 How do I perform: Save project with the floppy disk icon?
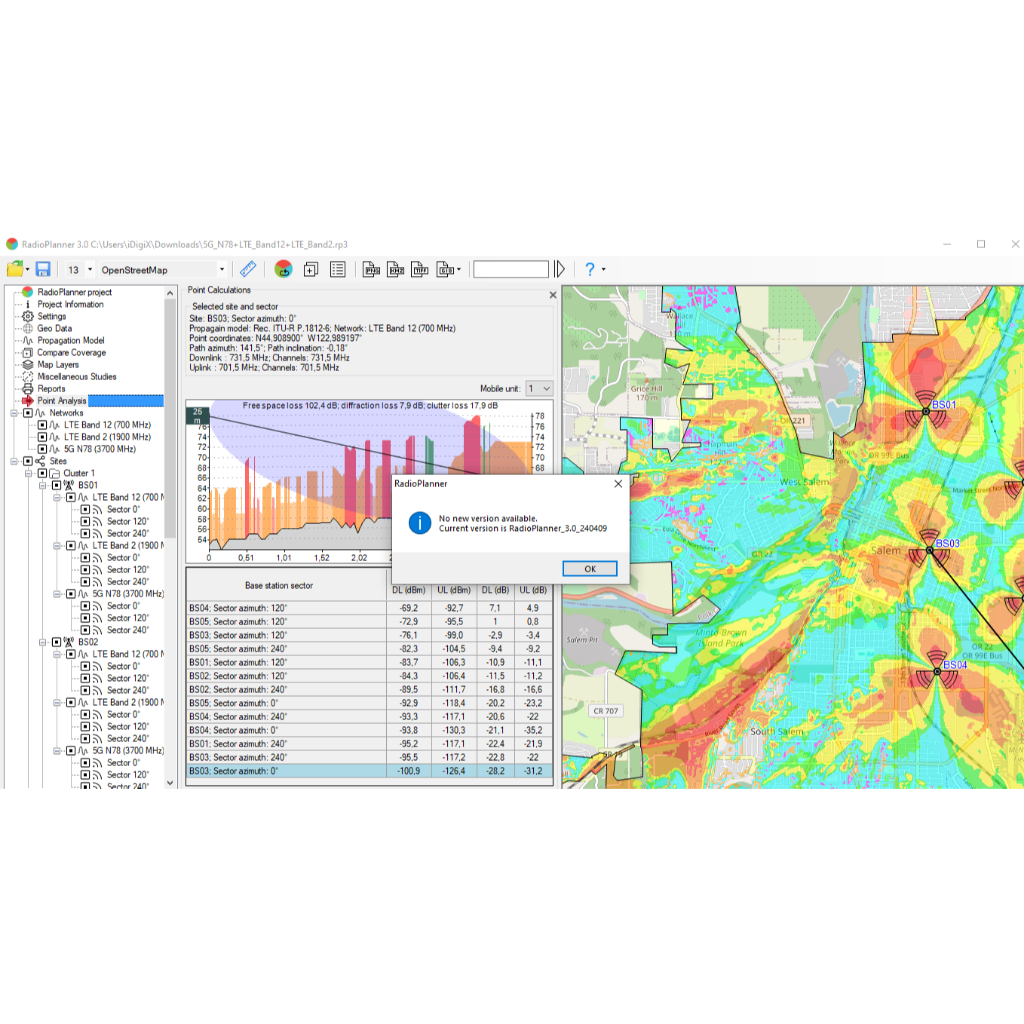point(43,269)
